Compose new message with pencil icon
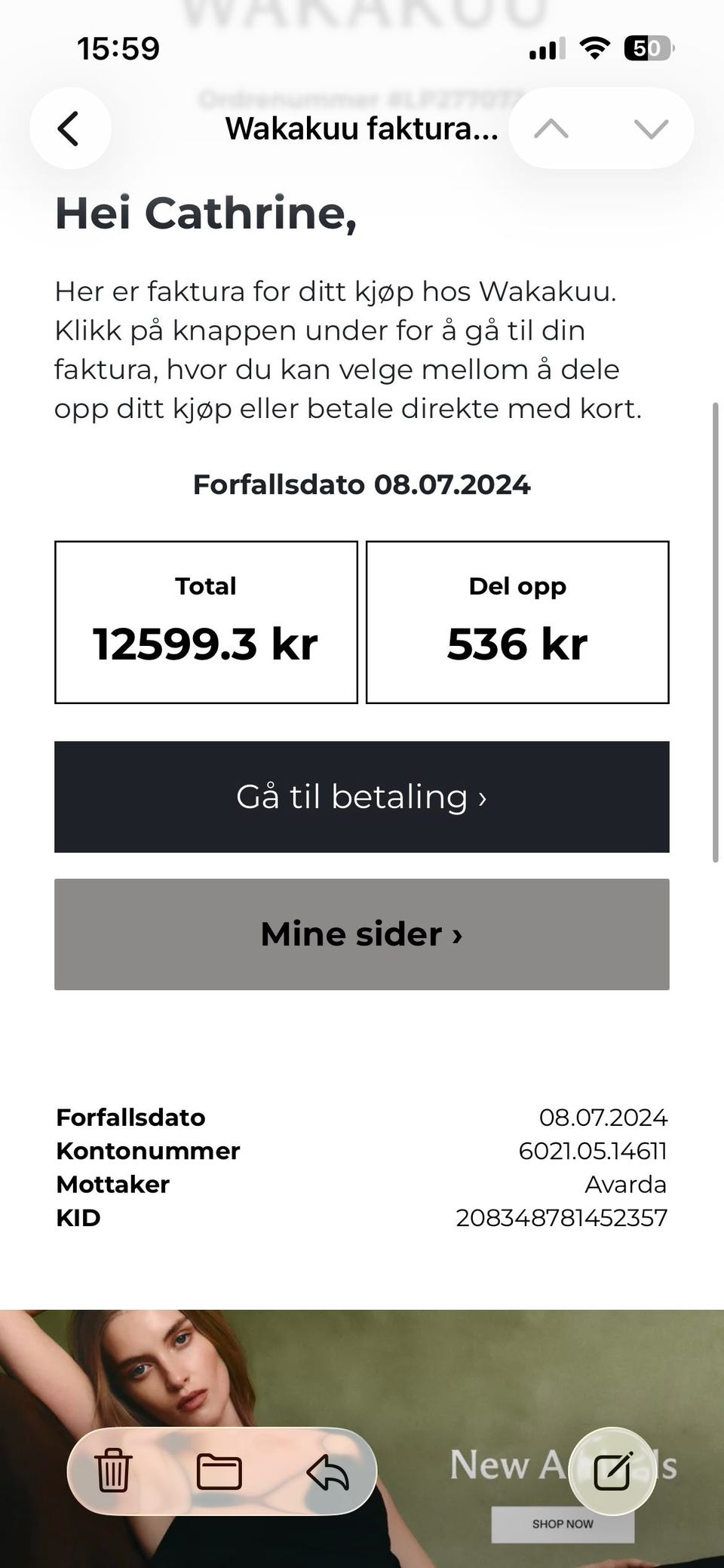Image resolution: width=724 pixels, height=1568 pixels. click(x=612, y=1471)
